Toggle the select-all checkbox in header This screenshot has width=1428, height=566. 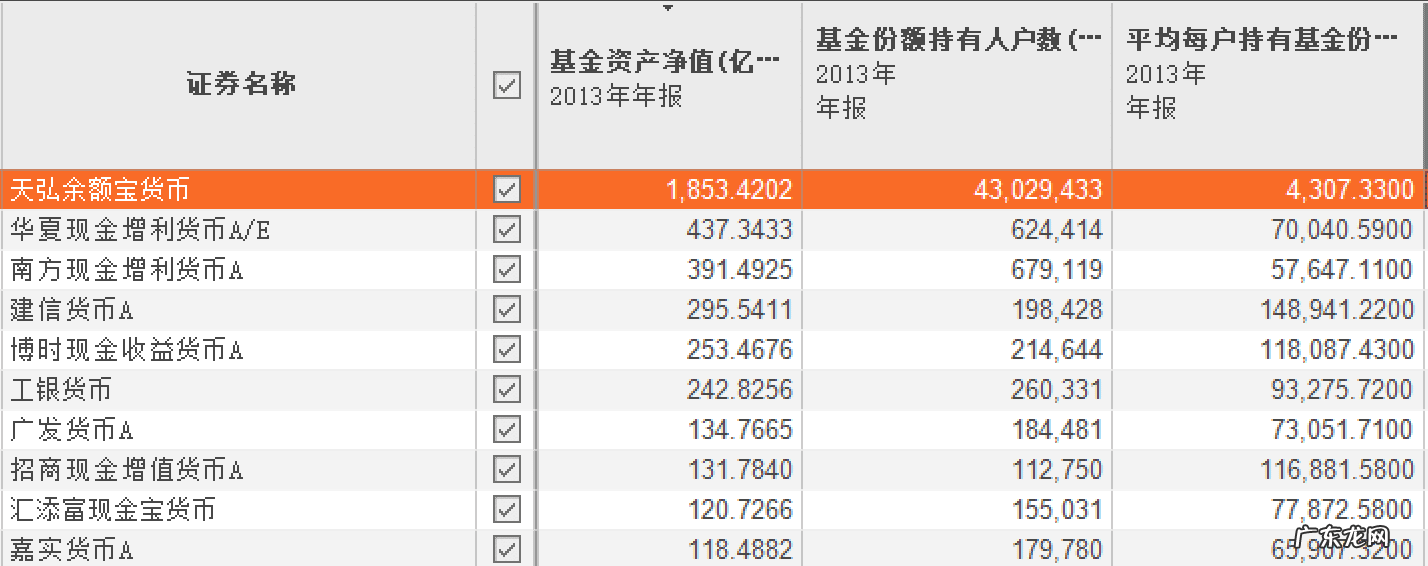[x=507, y=85]
